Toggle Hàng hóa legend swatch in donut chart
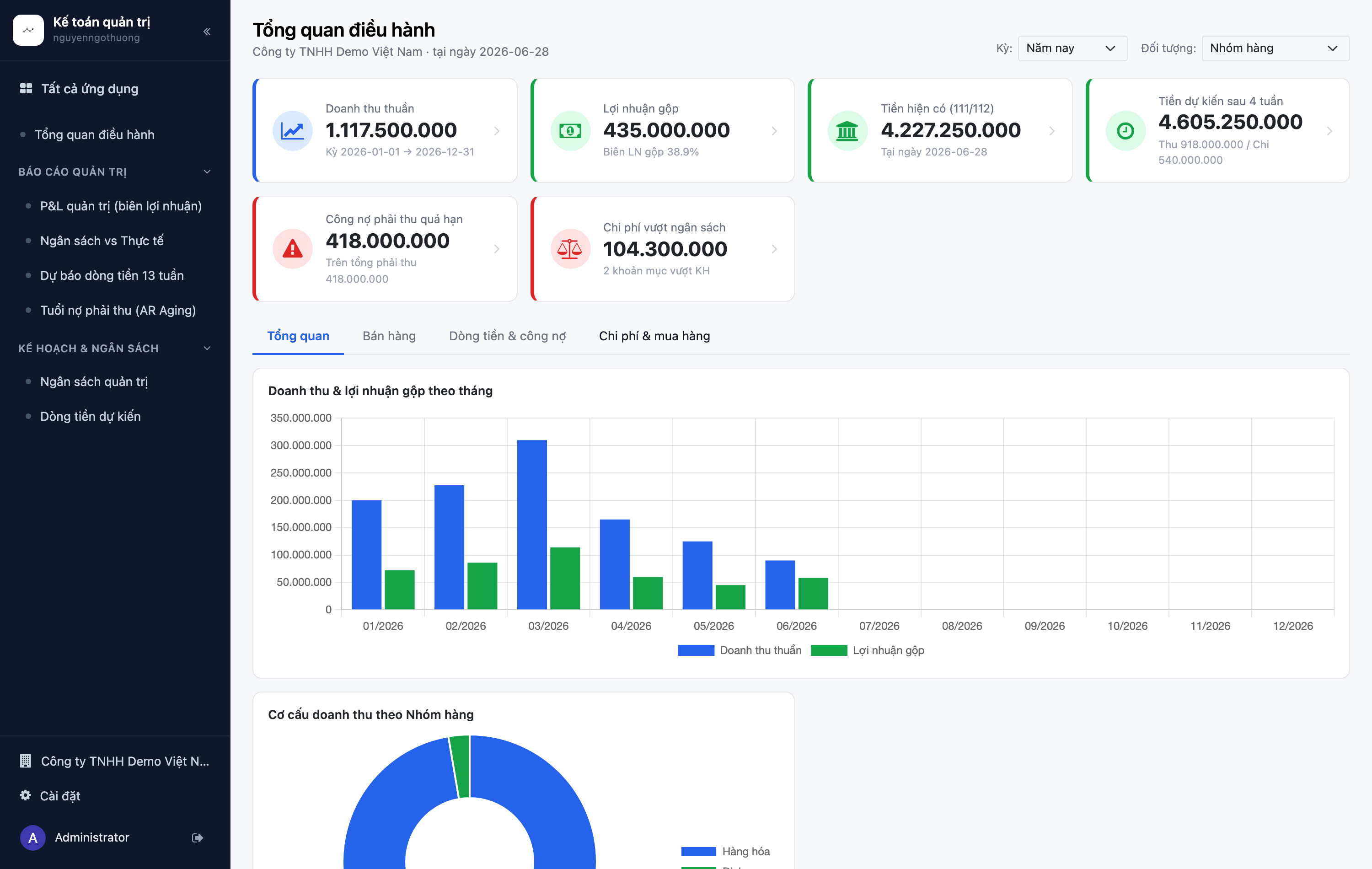Screen dimensions: 1372x869 click(x=698, y=851)
